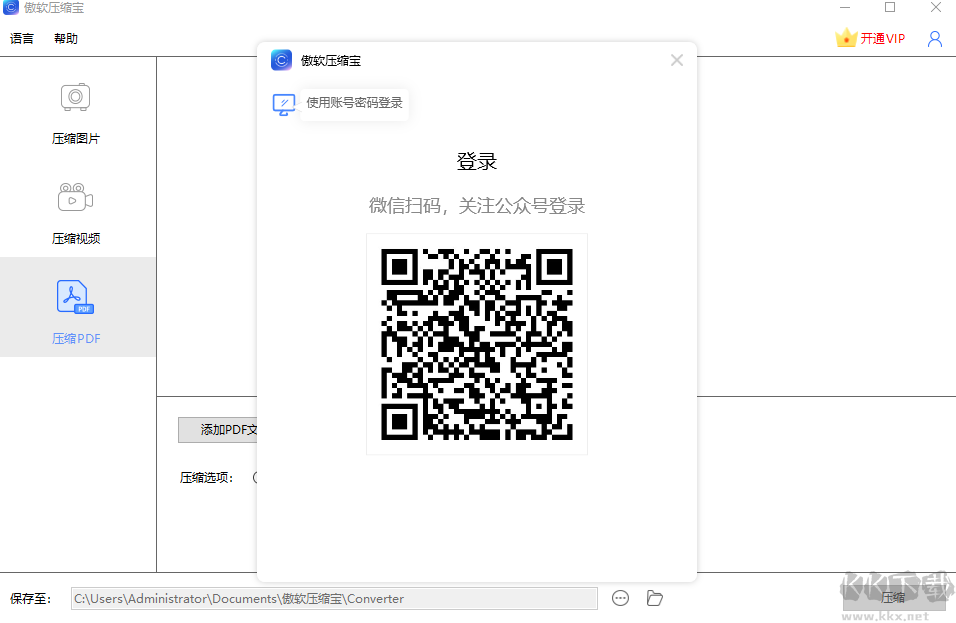The width and height of the screenshot is (956, 623).
Task: Click the app logo in the title bar
Action: tap(10, 8)
